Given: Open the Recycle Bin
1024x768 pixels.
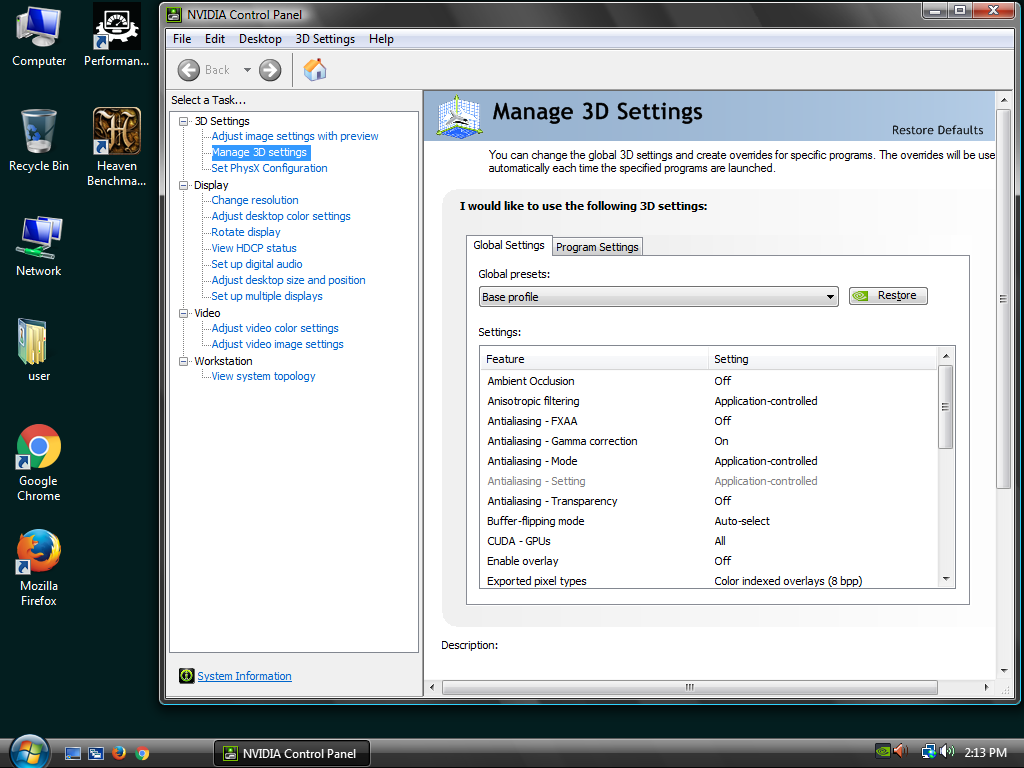Looking at the screenshot, I should click(38, 130).
